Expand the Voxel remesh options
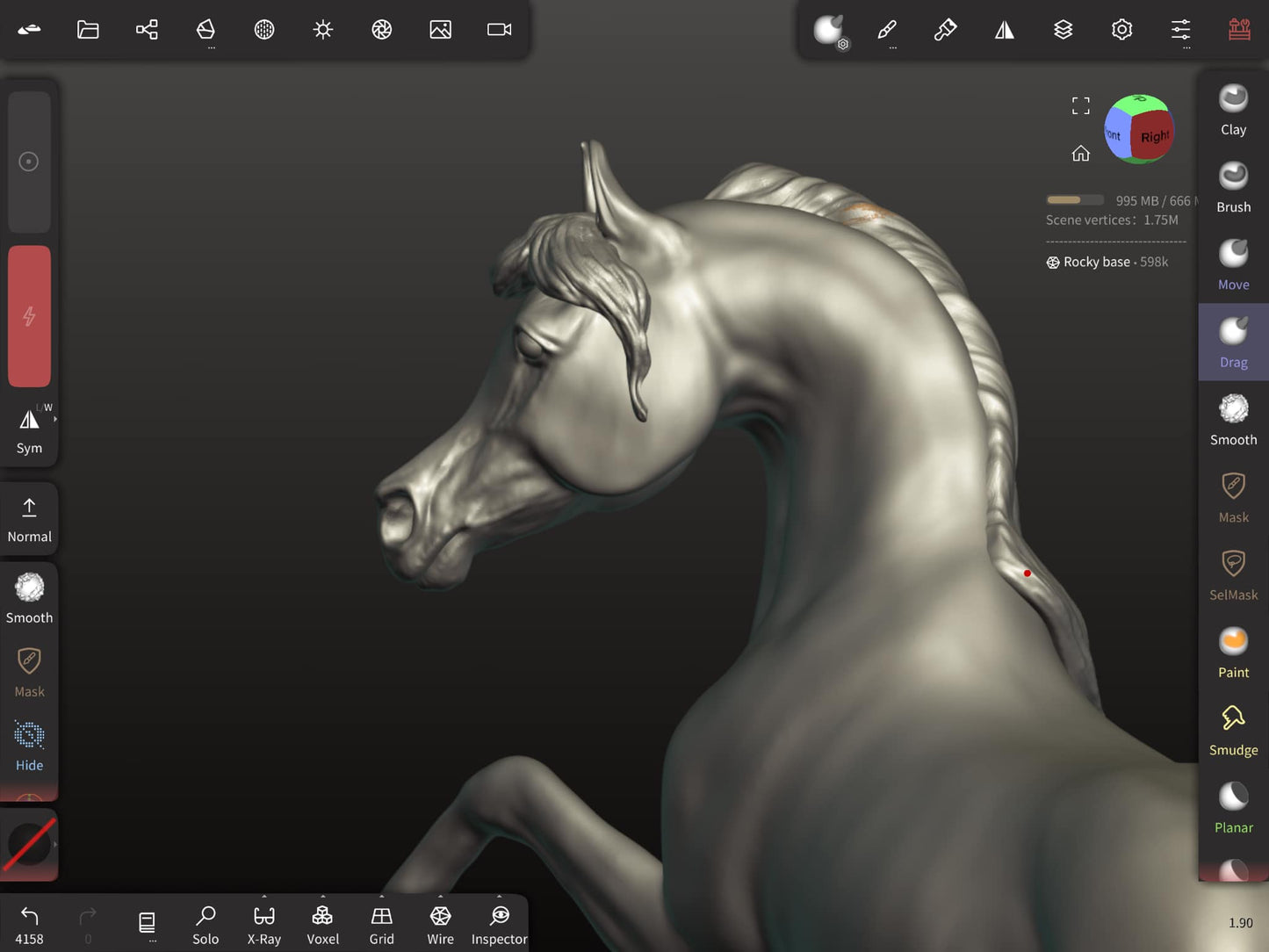The image size is (1269, 952). pyautogui.click(x=322, y=898)
